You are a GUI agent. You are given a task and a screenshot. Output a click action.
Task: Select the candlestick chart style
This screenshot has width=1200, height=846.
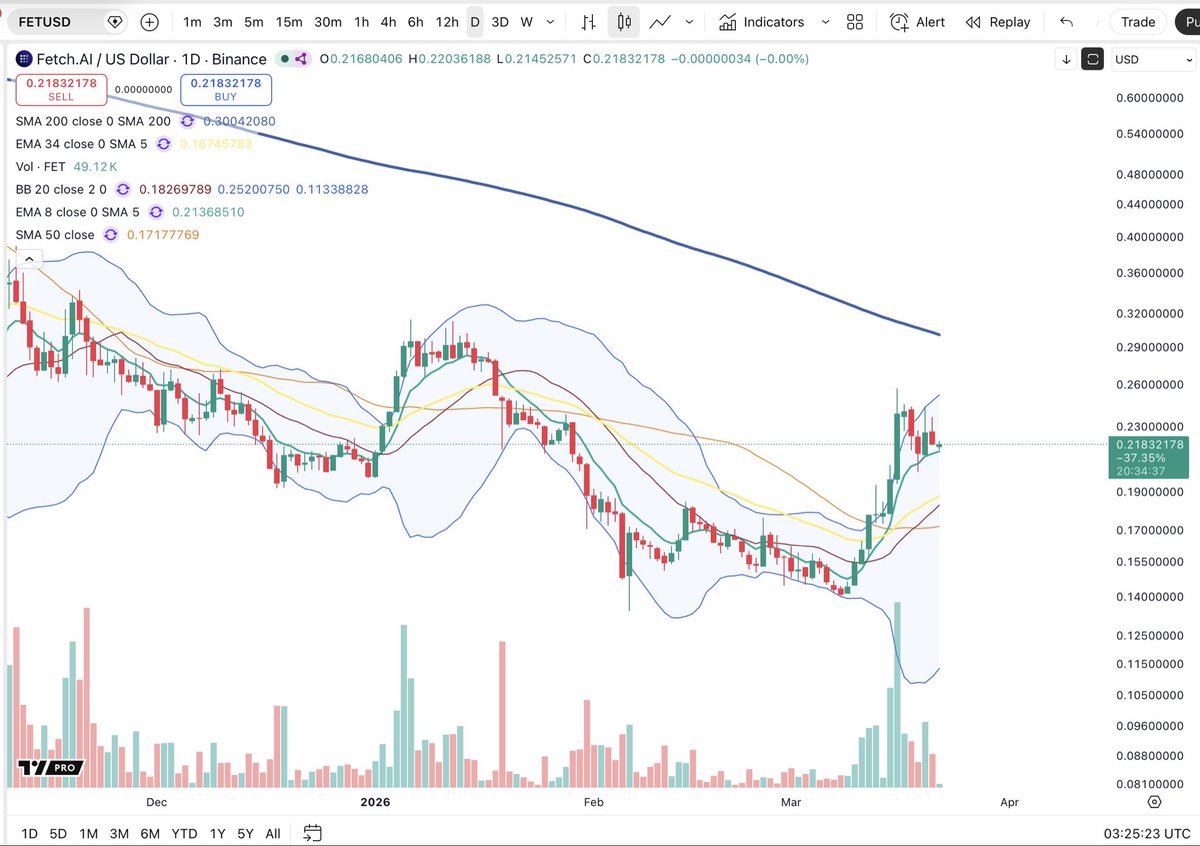625,22
